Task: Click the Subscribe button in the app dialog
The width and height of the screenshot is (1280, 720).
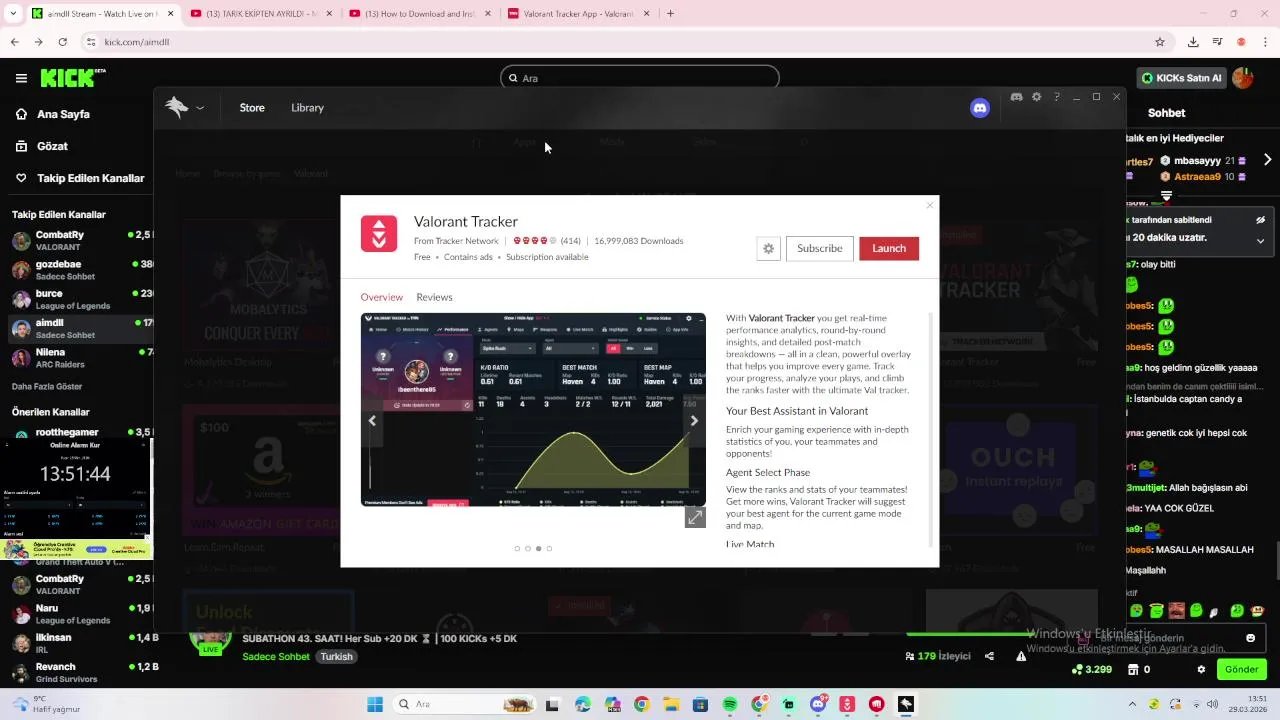Action: (x=819, y=248)
